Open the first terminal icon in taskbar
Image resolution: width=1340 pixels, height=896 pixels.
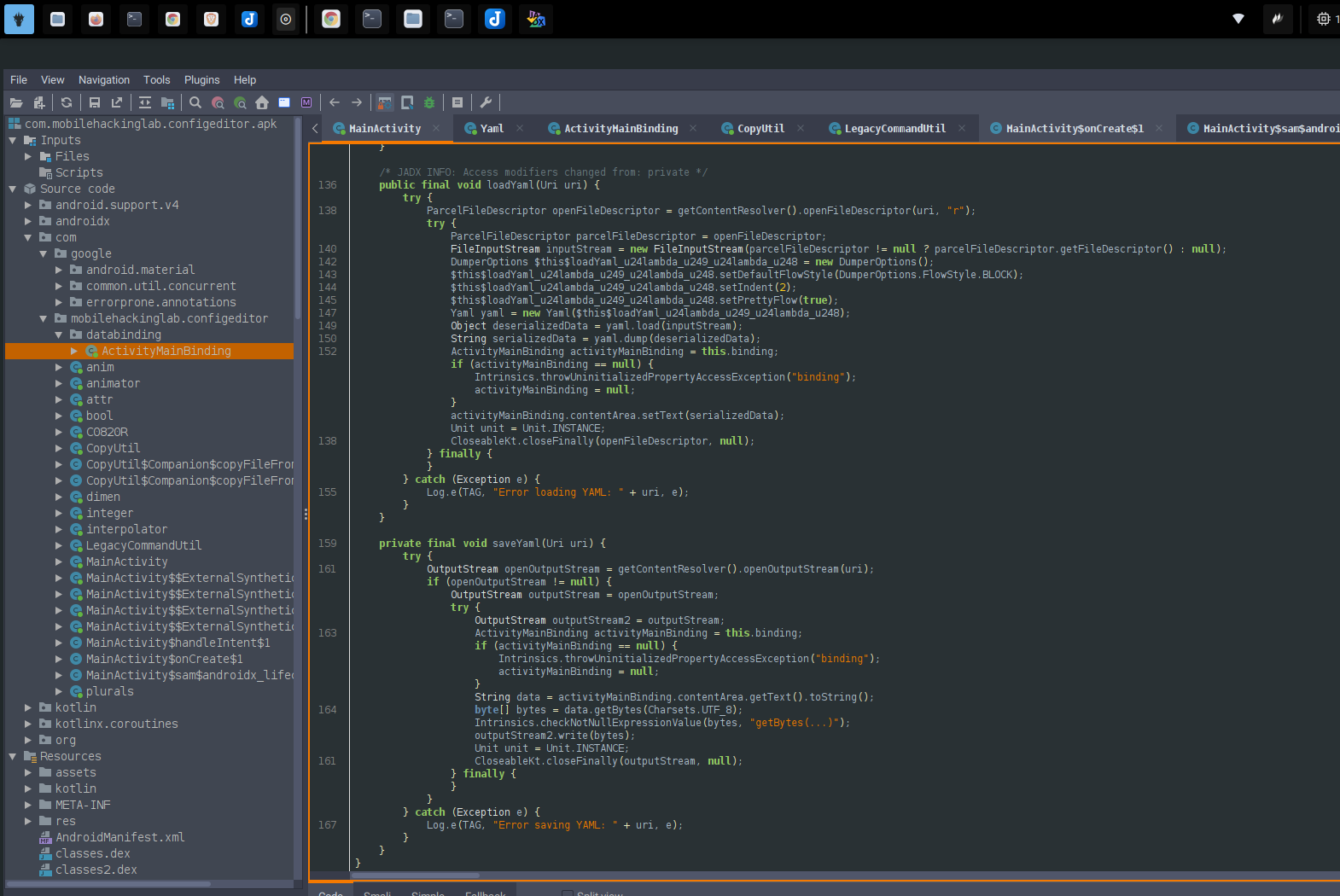135,19
